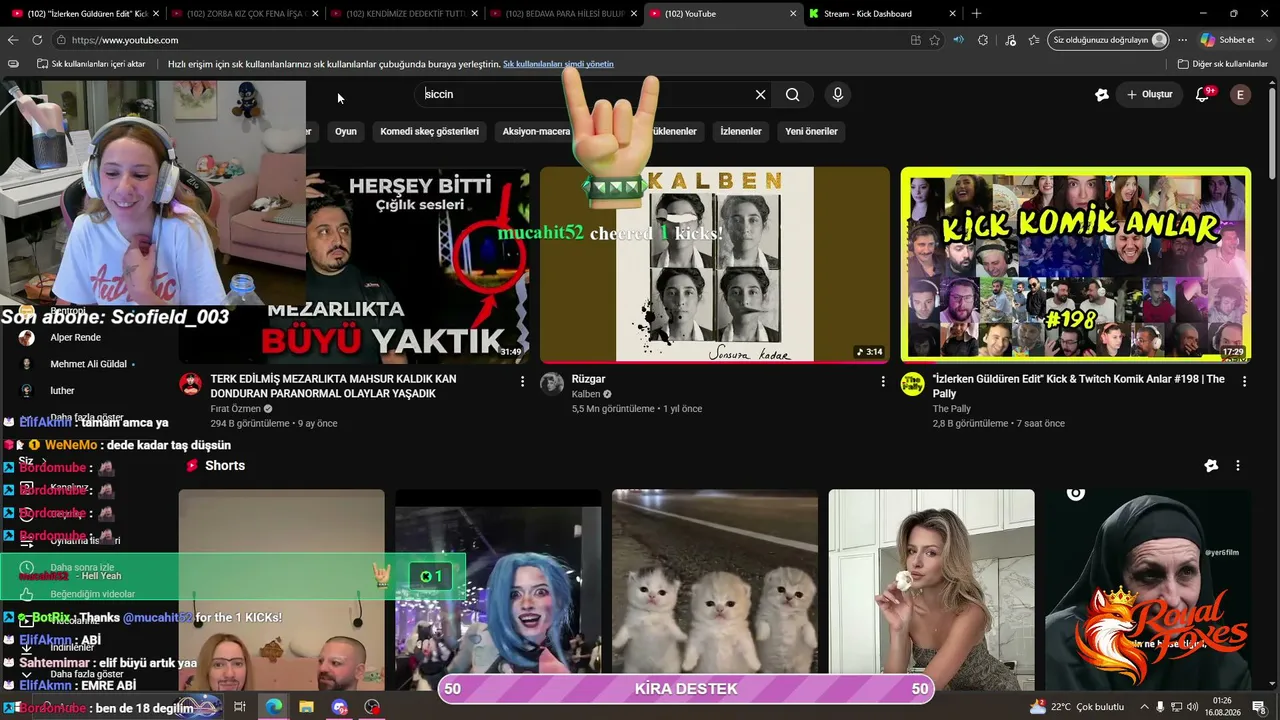Select the 'Komedi skeç gösterileri' chip
The image size is (1280, 720).
[x=429, y=131]
